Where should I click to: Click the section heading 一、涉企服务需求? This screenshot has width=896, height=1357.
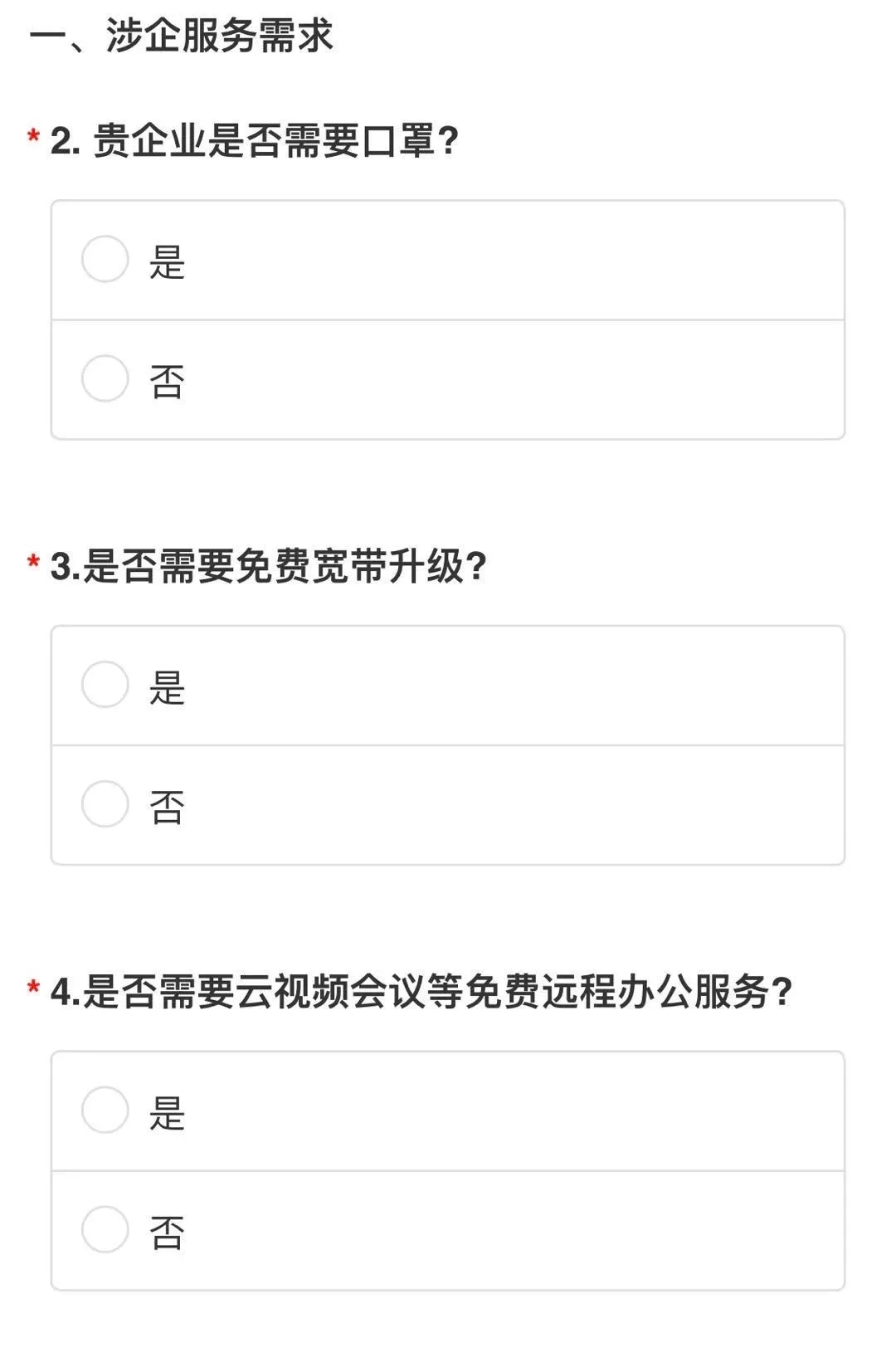(x=182, y=36)
